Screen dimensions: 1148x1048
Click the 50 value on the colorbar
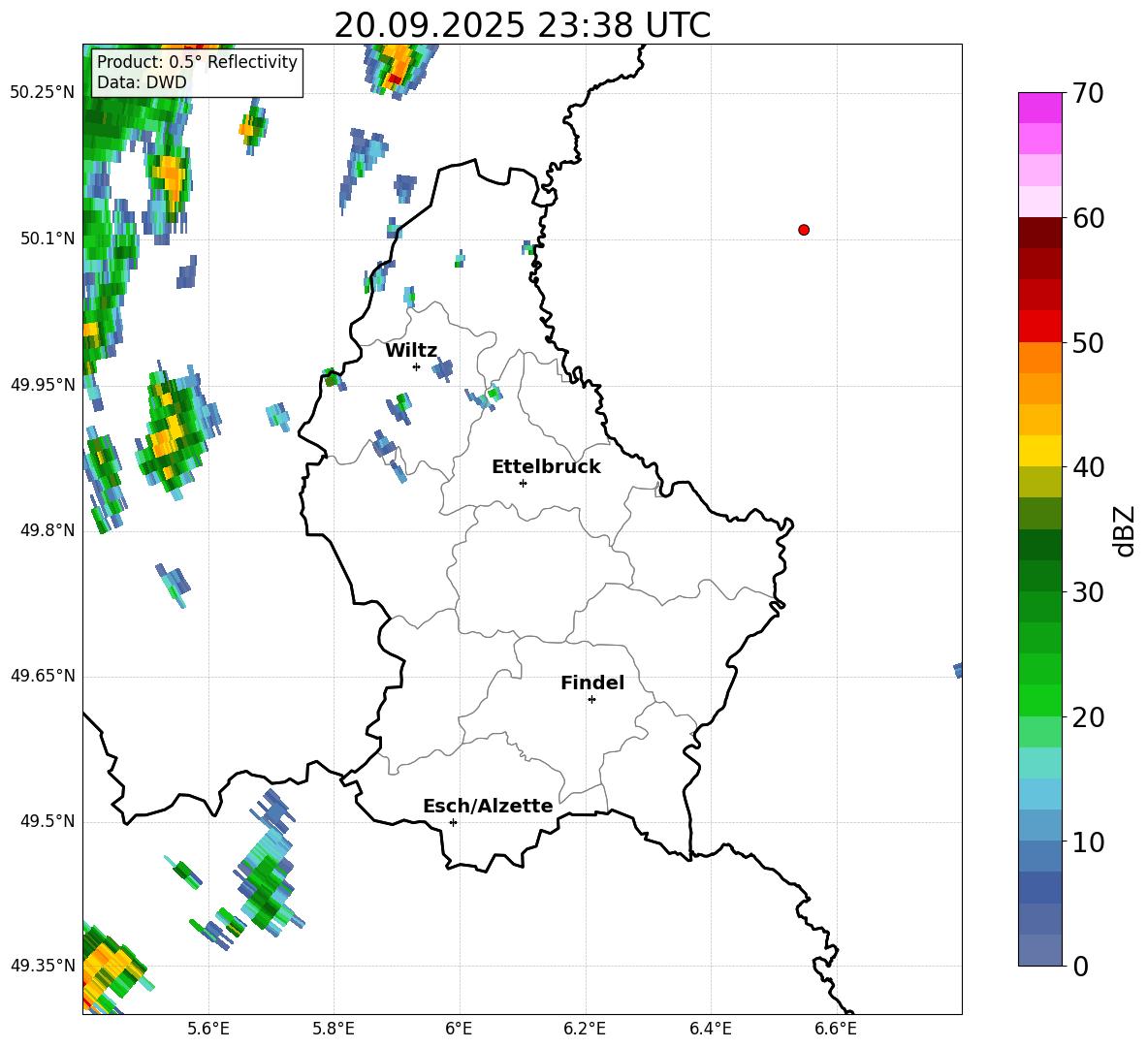tap(1087, 342)
